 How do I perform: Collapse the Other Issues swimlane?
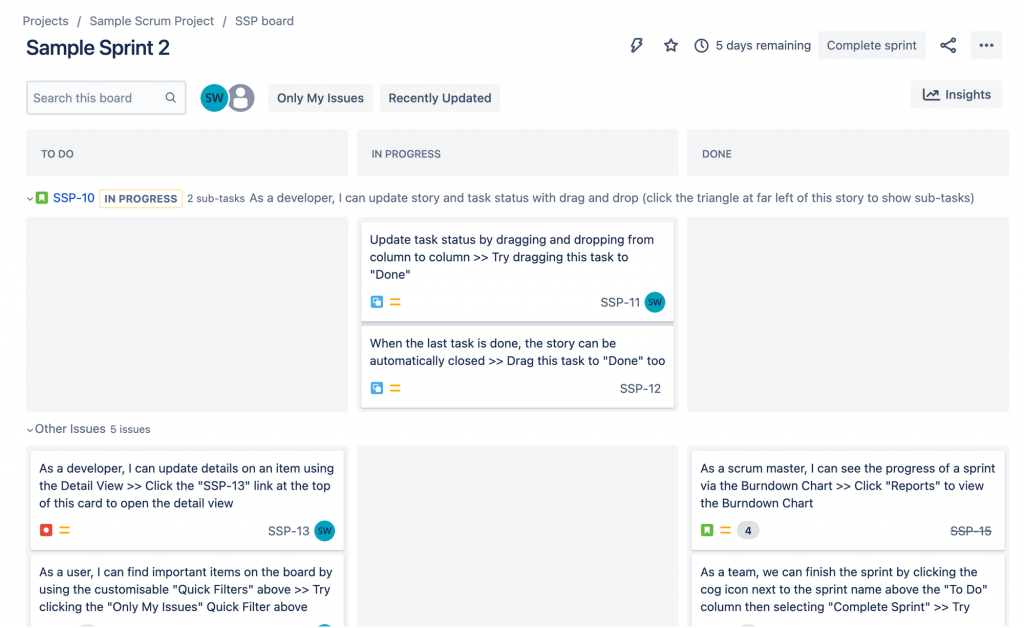click(x=30, y=429)
